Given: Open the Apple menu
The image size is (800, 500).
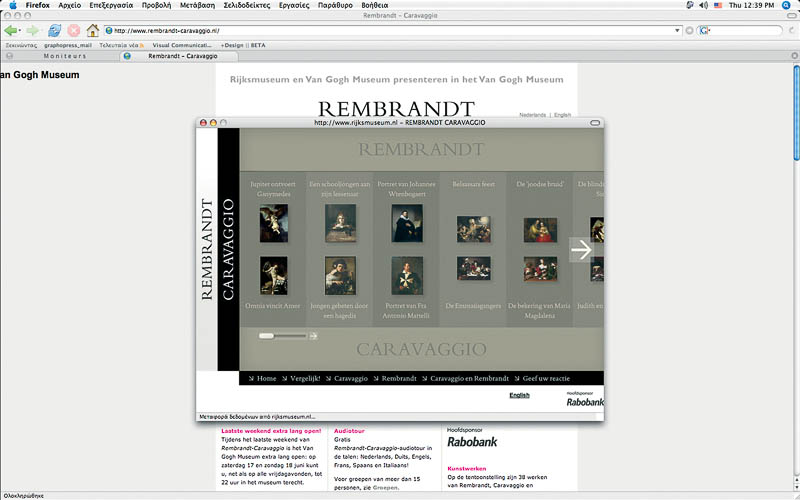Looking at the screenshot, I should [x=13, y=5].
